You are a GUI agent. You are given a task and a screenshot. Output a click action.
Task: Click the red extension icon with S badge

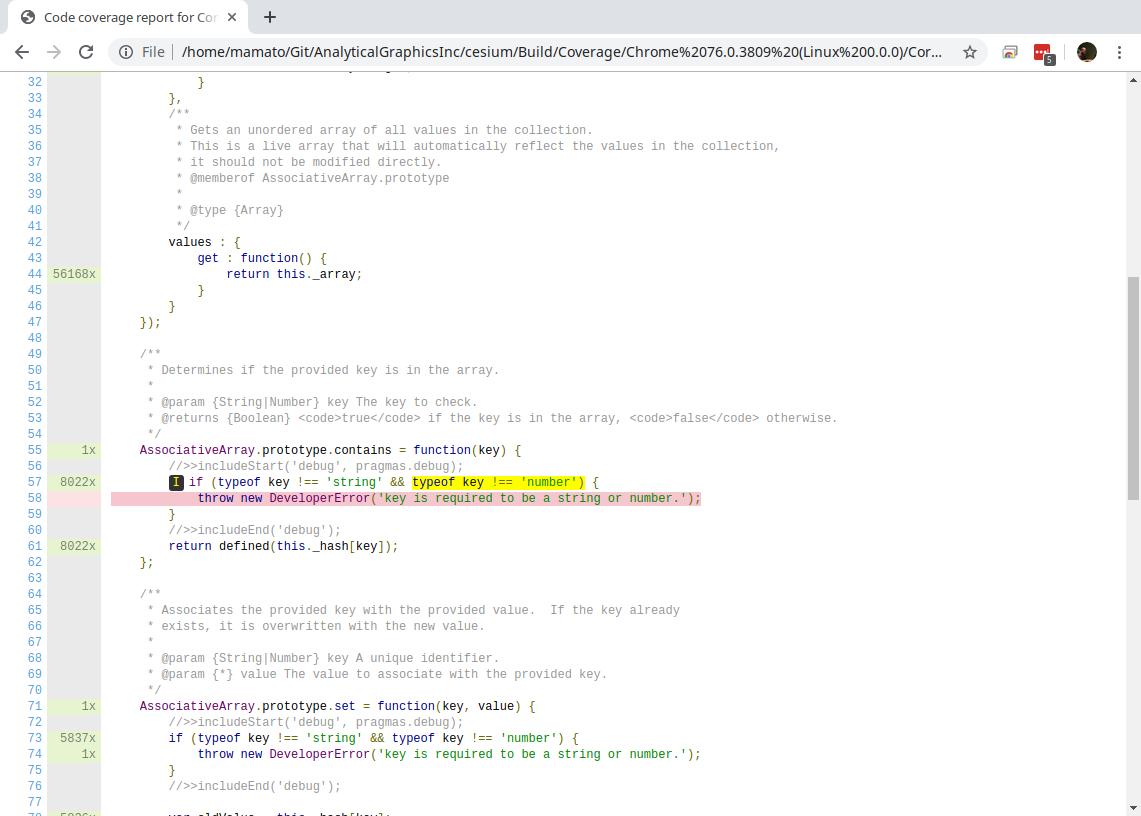1043,52
